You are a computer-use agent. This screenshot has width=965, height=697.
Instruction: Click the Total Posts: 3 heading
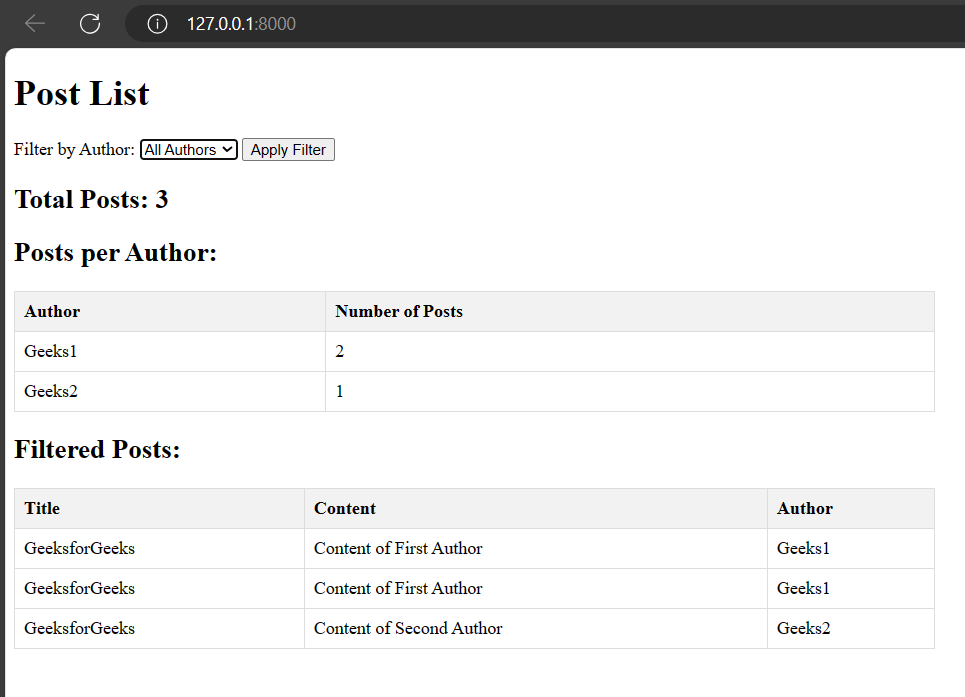91,200
